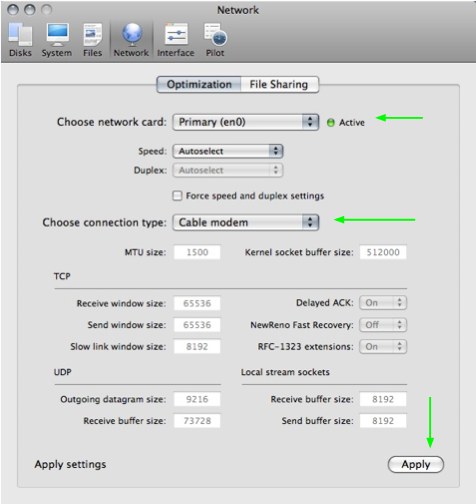Enable Force speed and duplex settings
Viewport: 476px width, 504px height.
coord(177,196)
